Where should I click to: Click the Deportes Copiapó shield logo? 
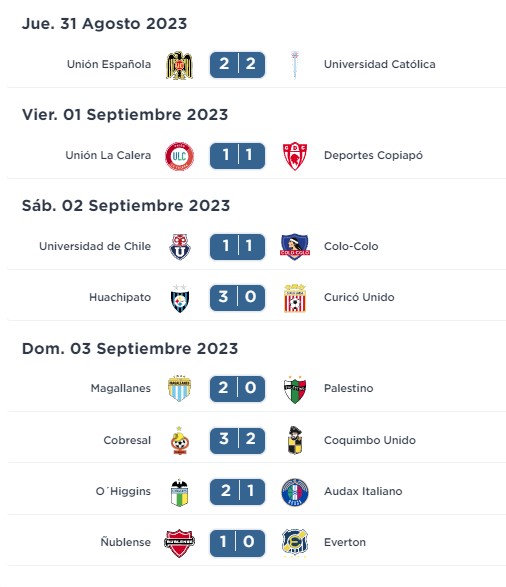click(295, 156)
